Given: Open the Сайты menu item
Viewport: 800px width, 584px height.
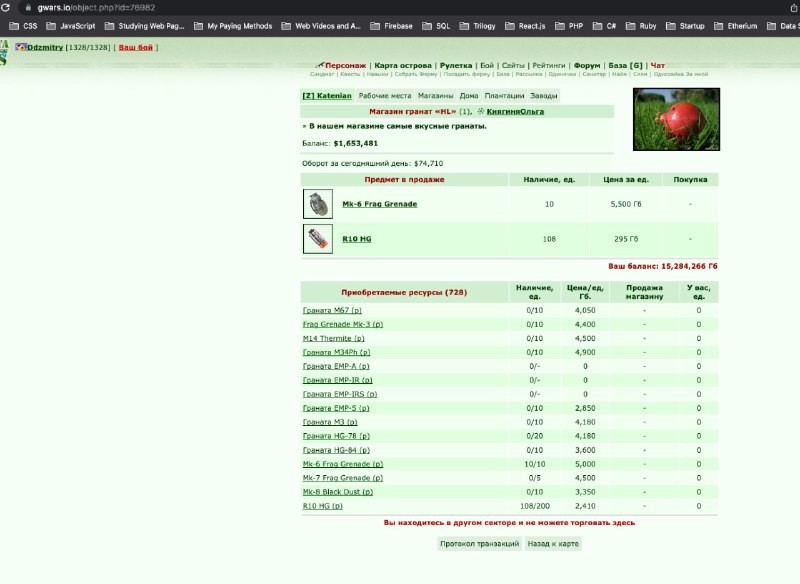Looking at the screenshot, I should point(513,65).
